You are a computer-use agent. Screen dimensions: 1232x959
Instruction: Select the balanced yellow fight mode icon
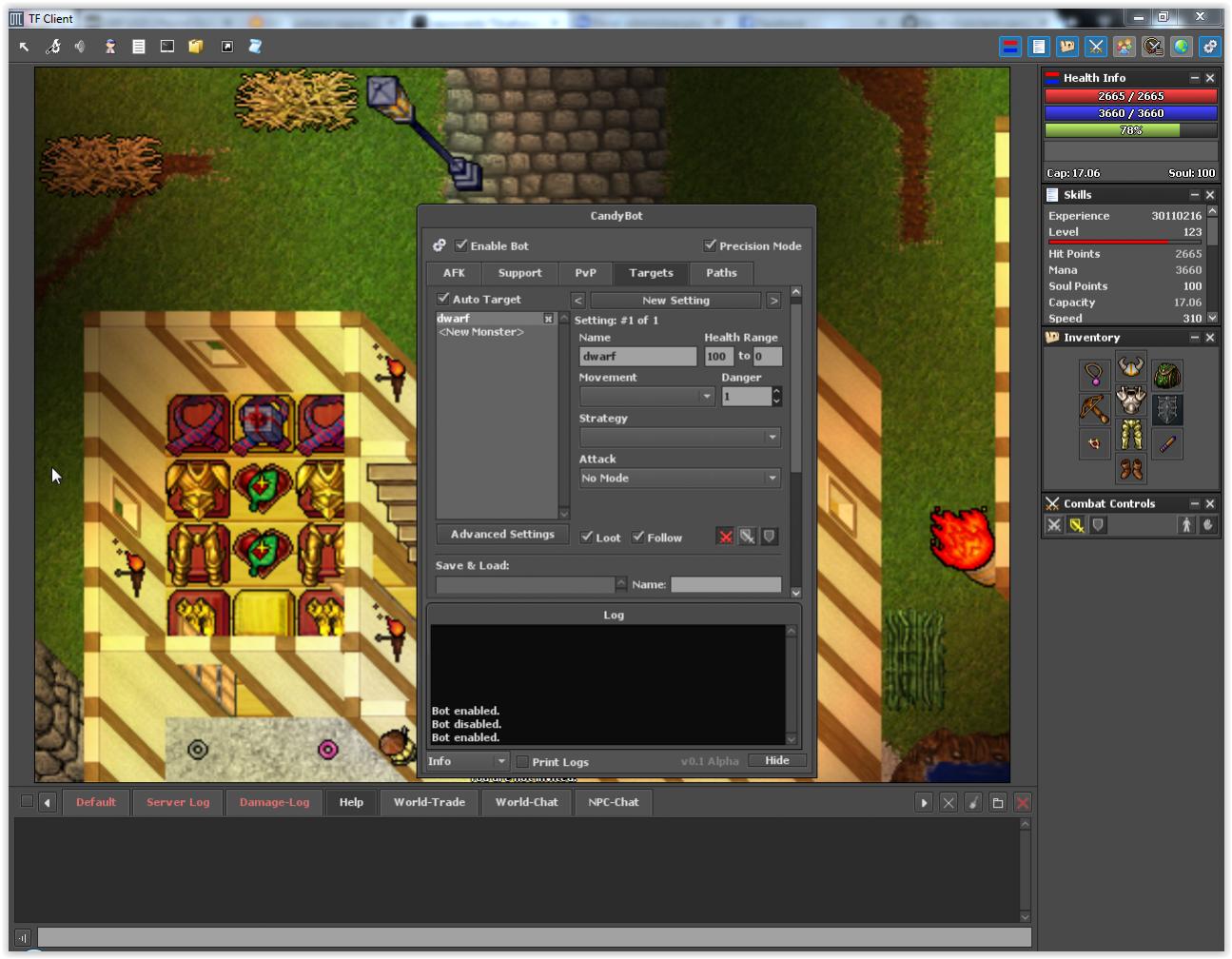1076,525
